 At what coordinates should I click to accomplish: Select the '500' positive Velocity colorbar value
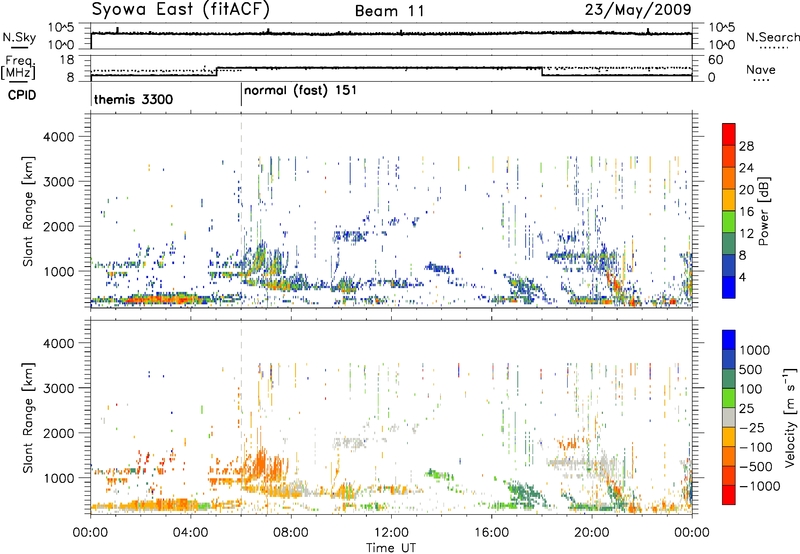(x=751, y=370)
